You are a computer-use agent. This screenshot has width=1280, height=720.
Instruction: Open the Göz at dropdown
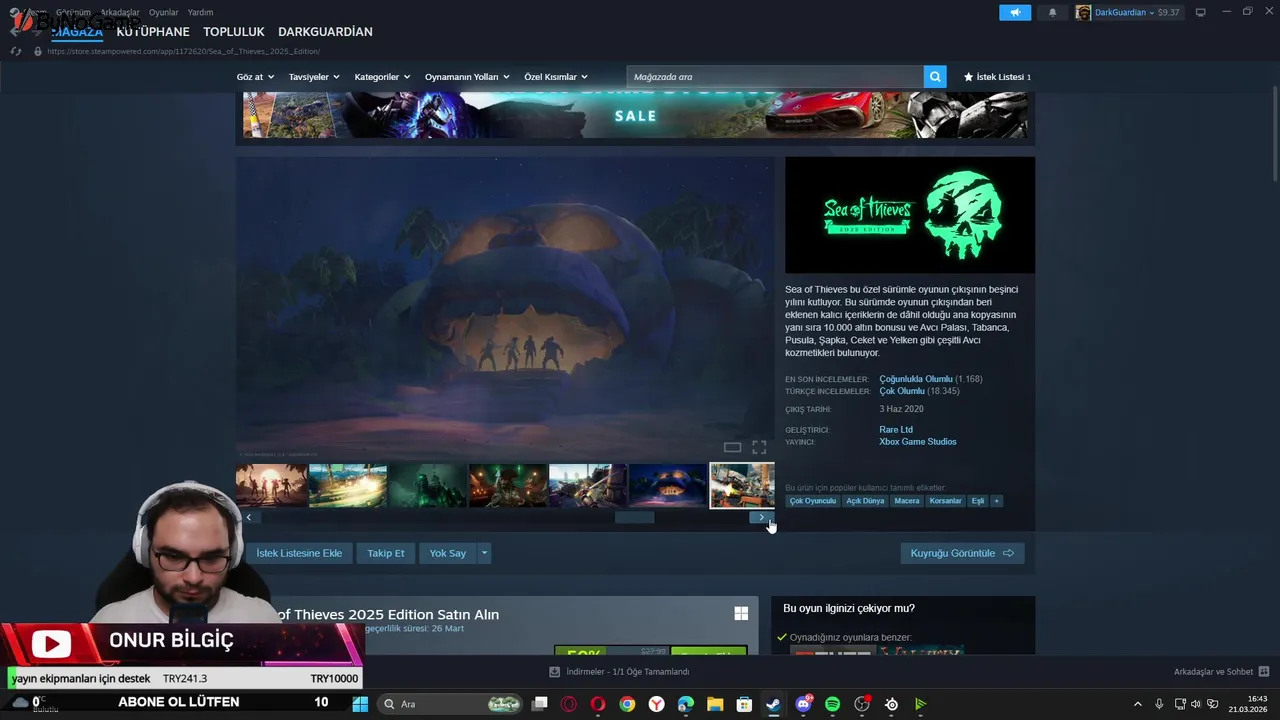coord(255,77)
